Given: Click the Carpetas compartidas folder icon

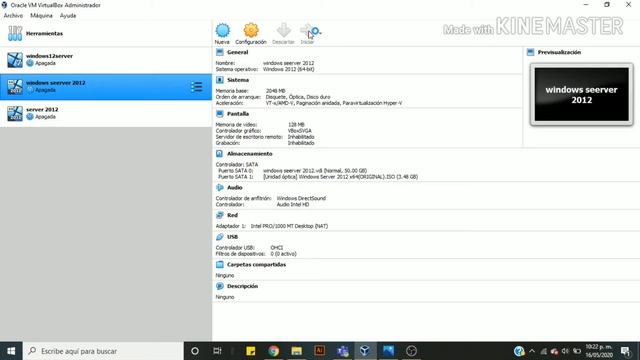Looking at the screenshot, I should point(220,264).
